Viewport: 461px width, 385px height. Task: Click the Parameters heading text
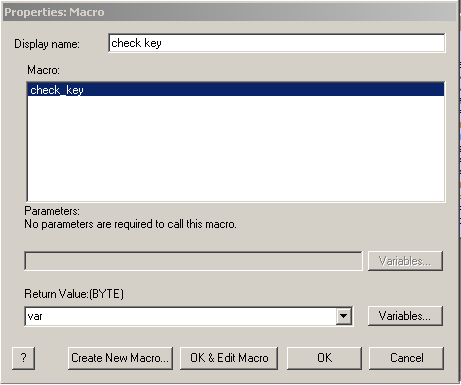pos(52,211)
